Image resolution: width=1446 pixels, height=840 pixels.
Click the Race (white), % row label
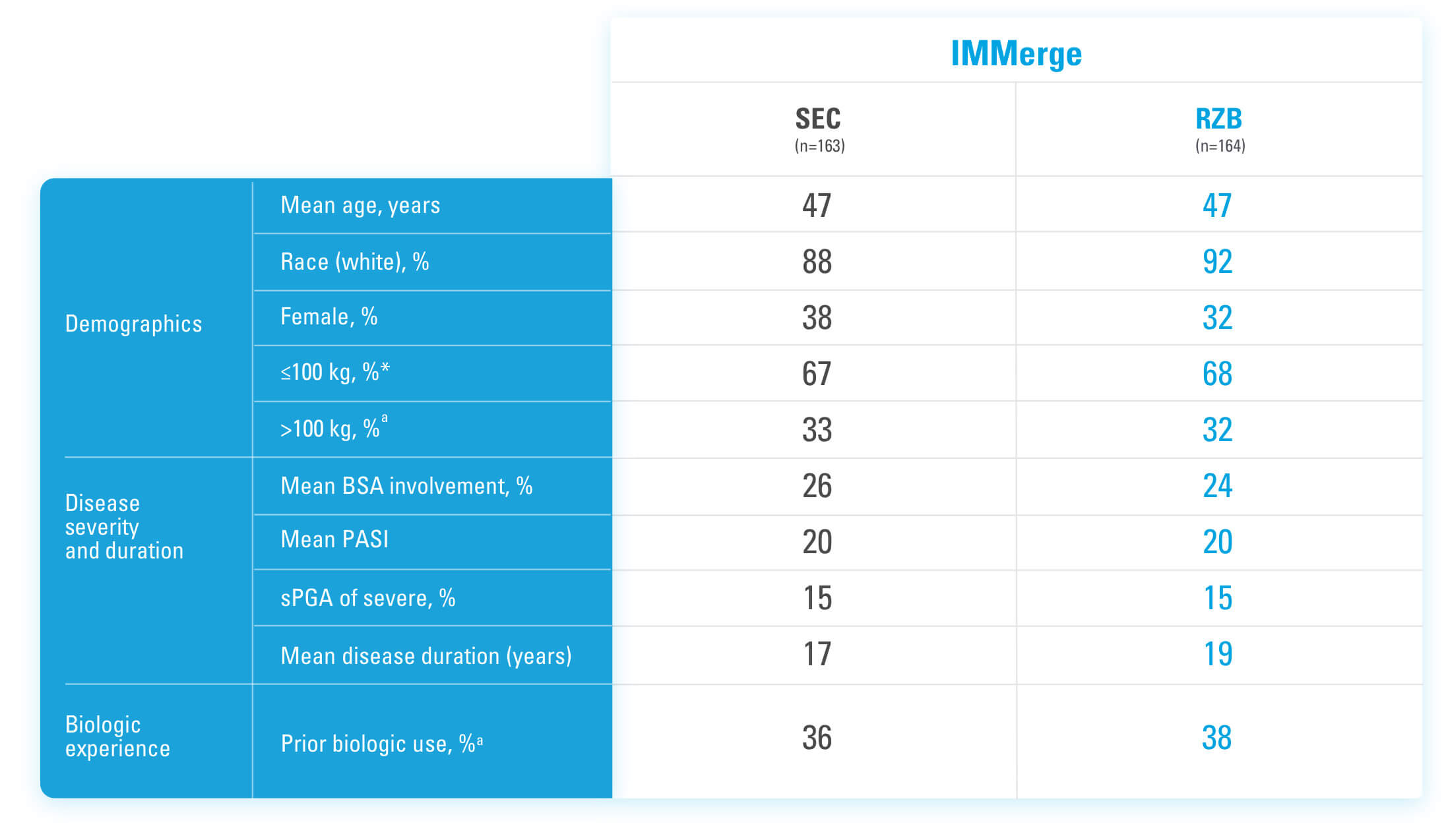355,262
